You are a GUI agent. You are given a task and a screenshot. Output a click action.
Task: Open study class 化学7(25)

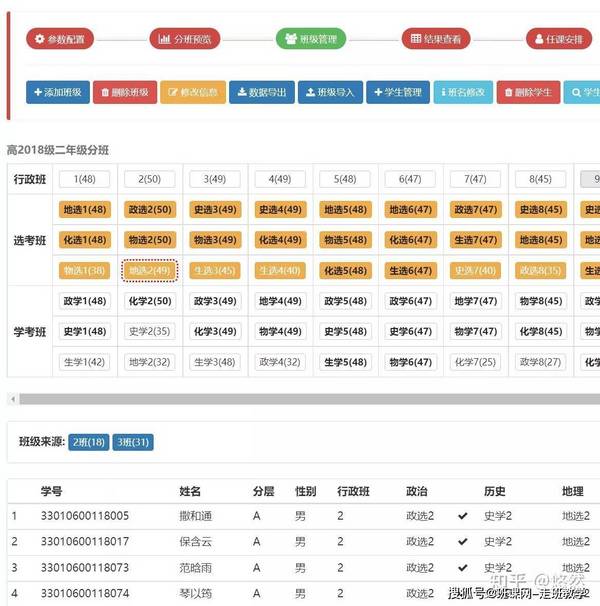pos(475,362)
